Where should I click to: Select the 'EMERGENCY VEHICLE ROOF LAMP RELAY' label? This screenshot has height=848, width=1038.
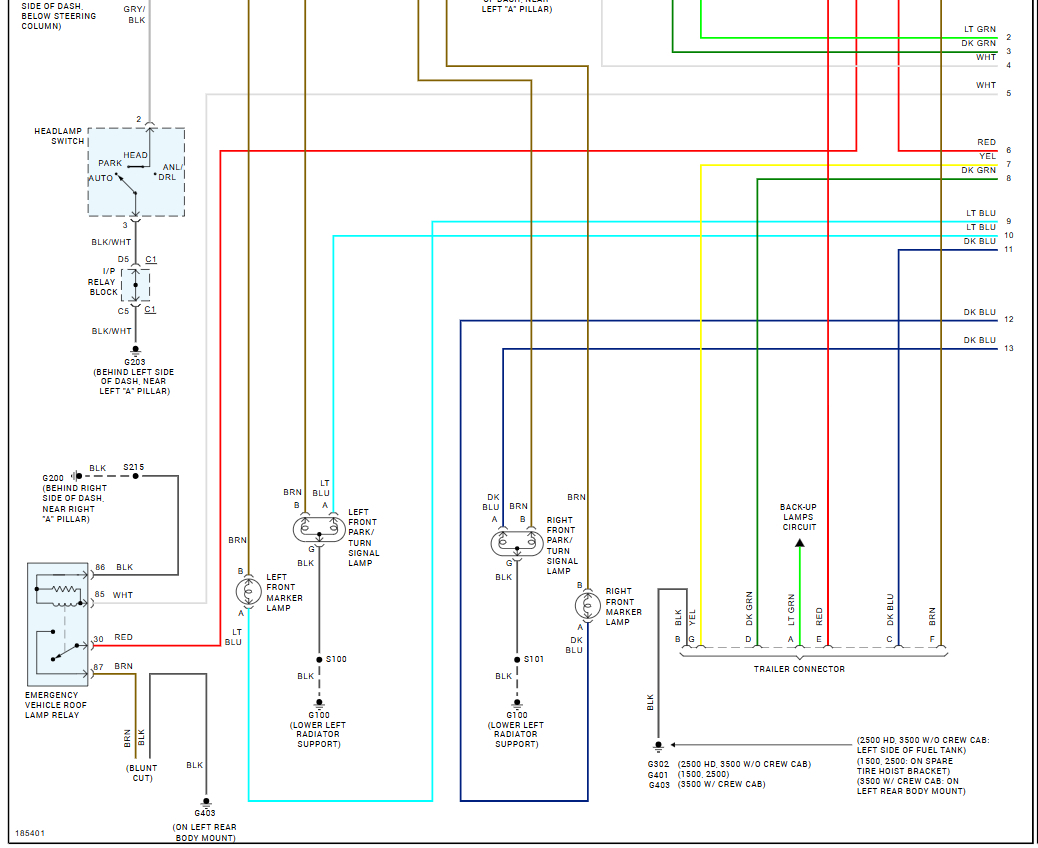pos(56,705)
